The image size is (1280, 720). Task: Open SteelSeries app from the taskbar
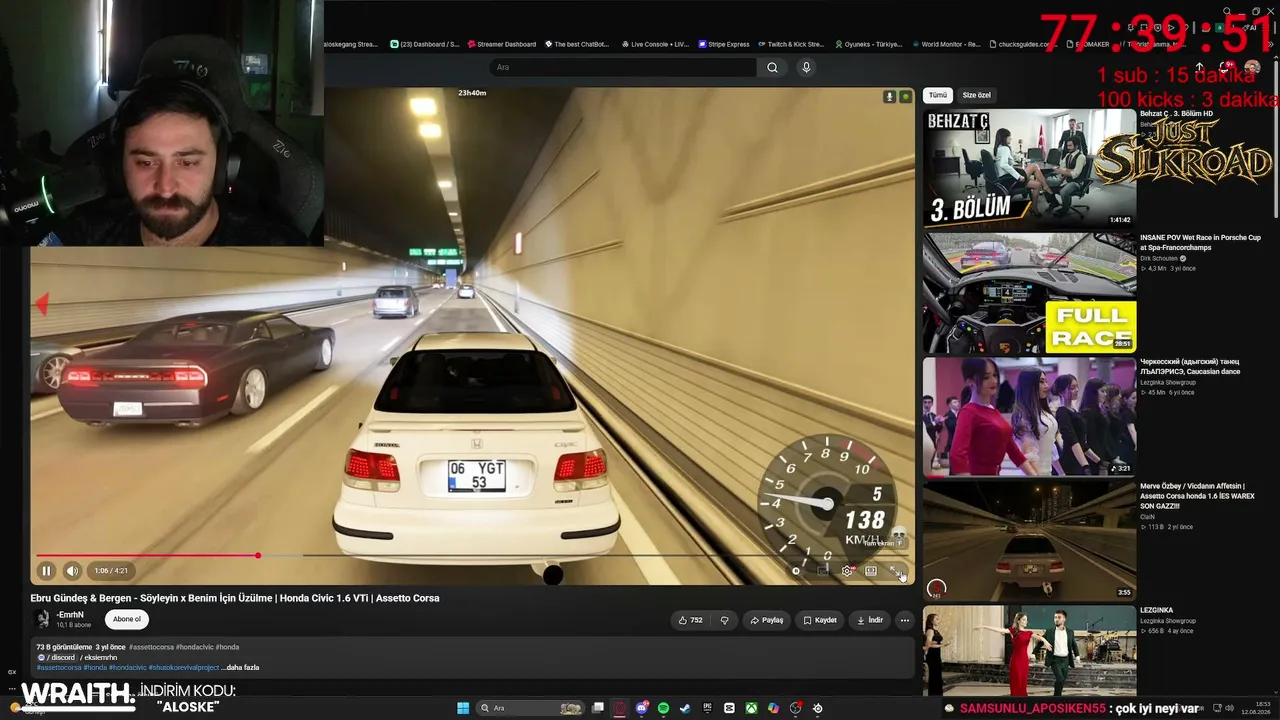(x=817, y=708)
